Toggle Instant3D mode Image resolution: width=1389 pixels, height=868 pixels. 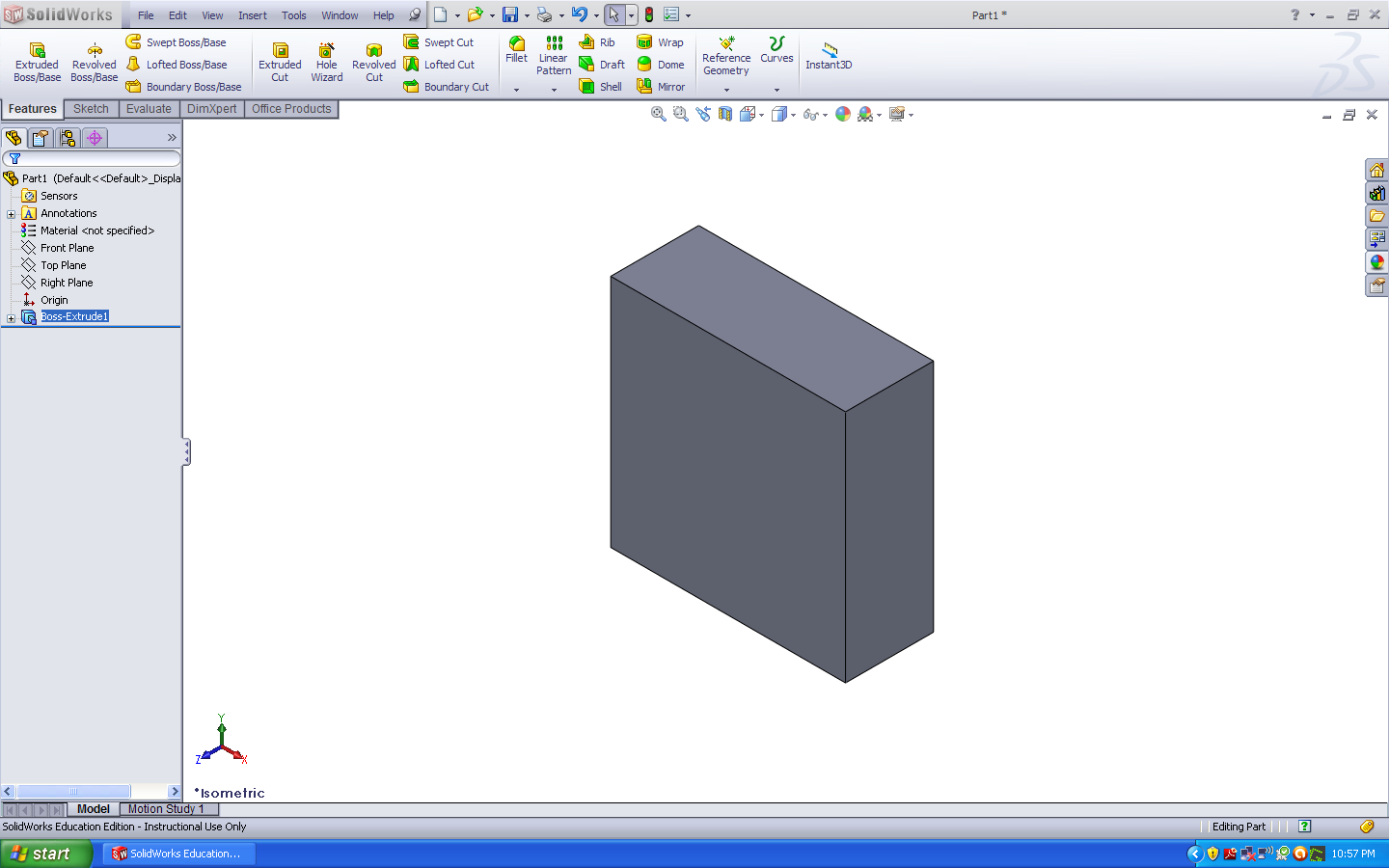829,56
